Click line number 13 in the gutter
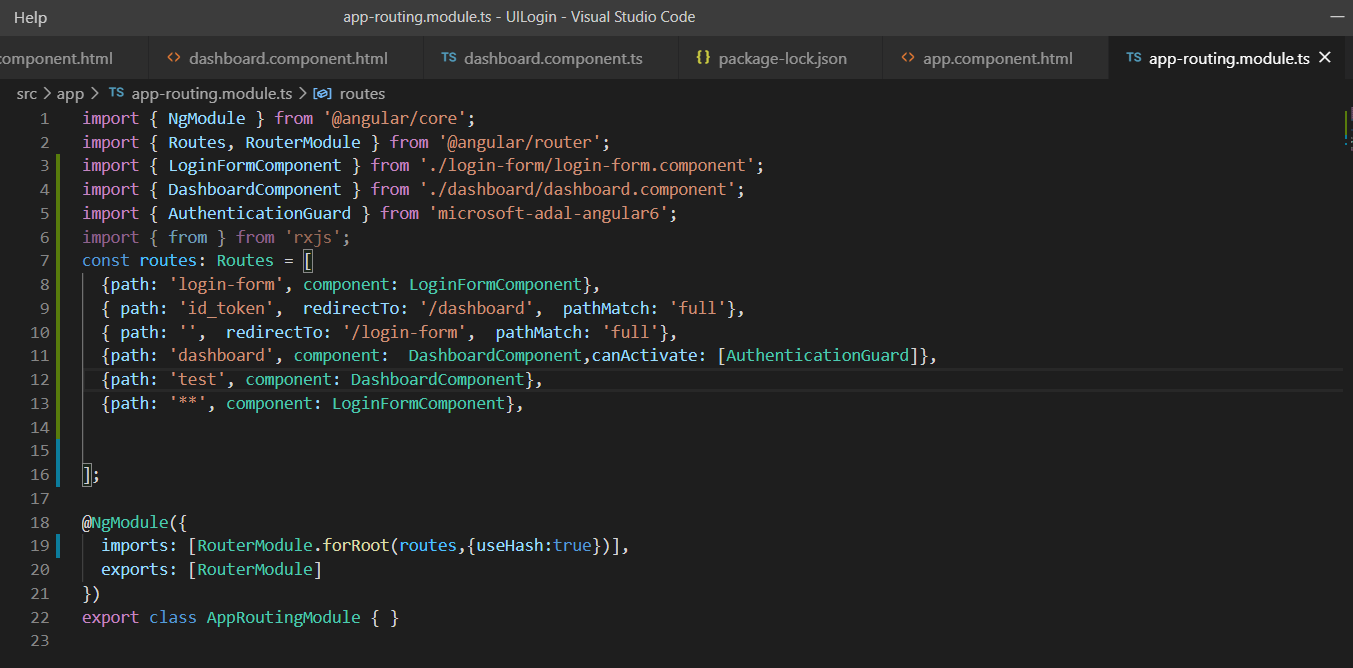The width and height of the screenshot is (1353, 668). click(39, 403)
